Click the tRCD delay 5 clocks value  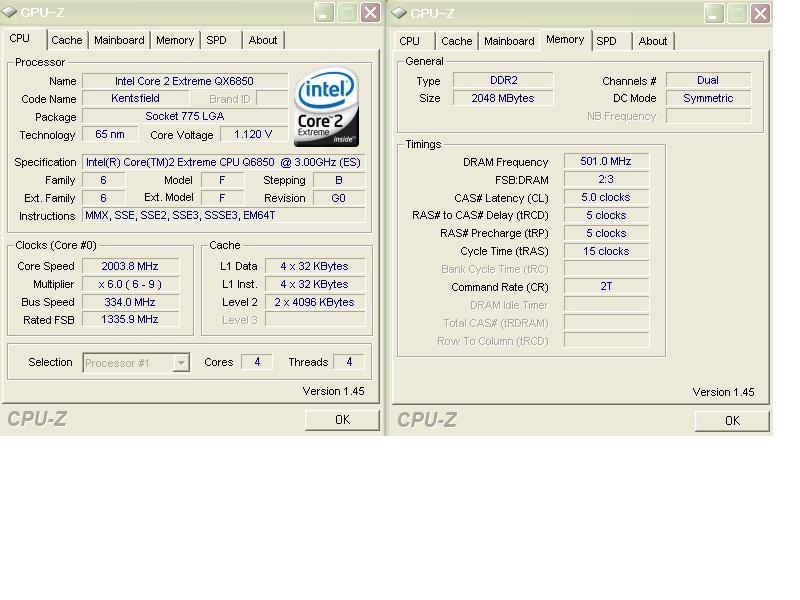[606, 215]
